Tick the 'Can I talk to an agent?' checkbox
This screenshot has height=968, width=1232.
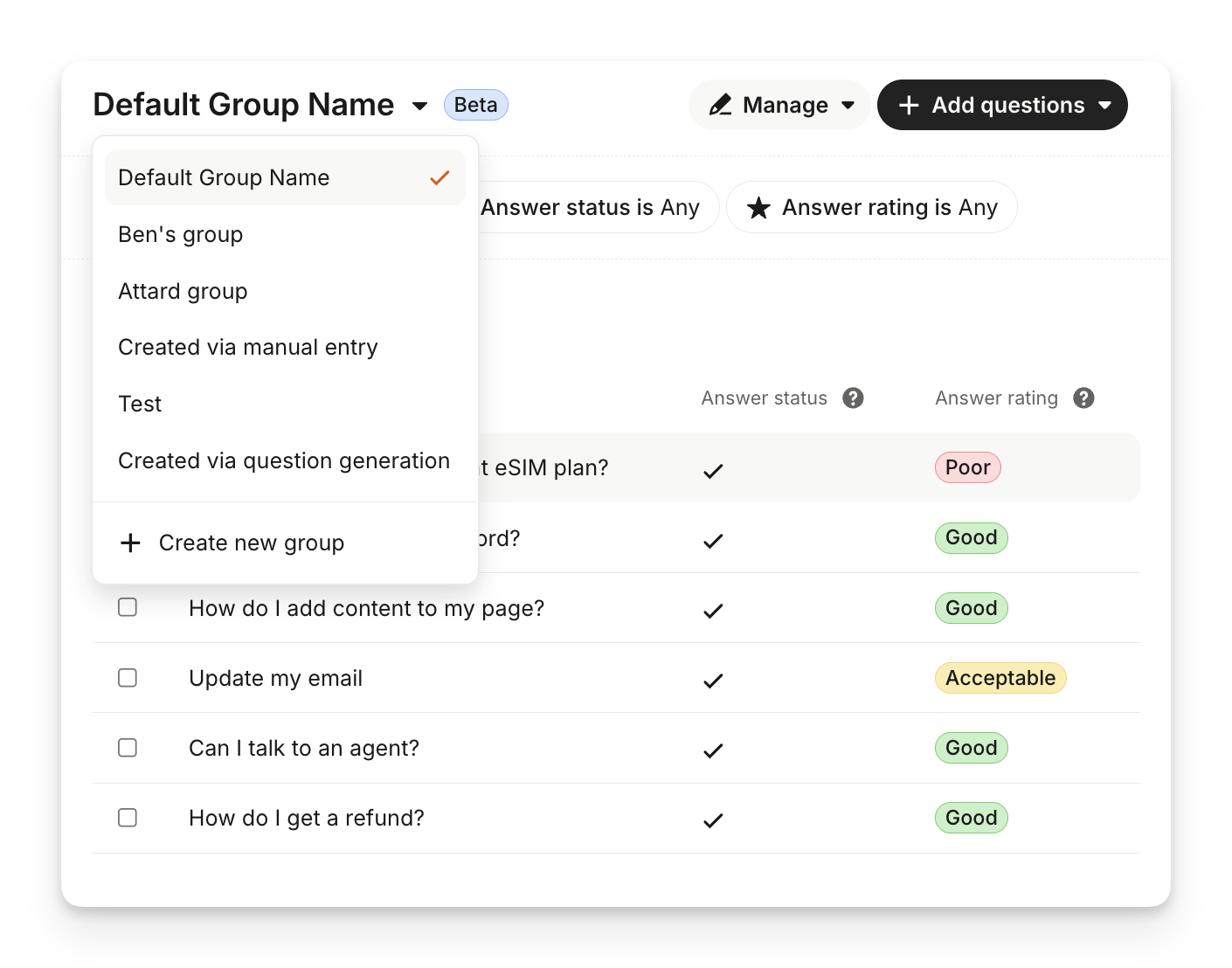click(x=128, y=748)
